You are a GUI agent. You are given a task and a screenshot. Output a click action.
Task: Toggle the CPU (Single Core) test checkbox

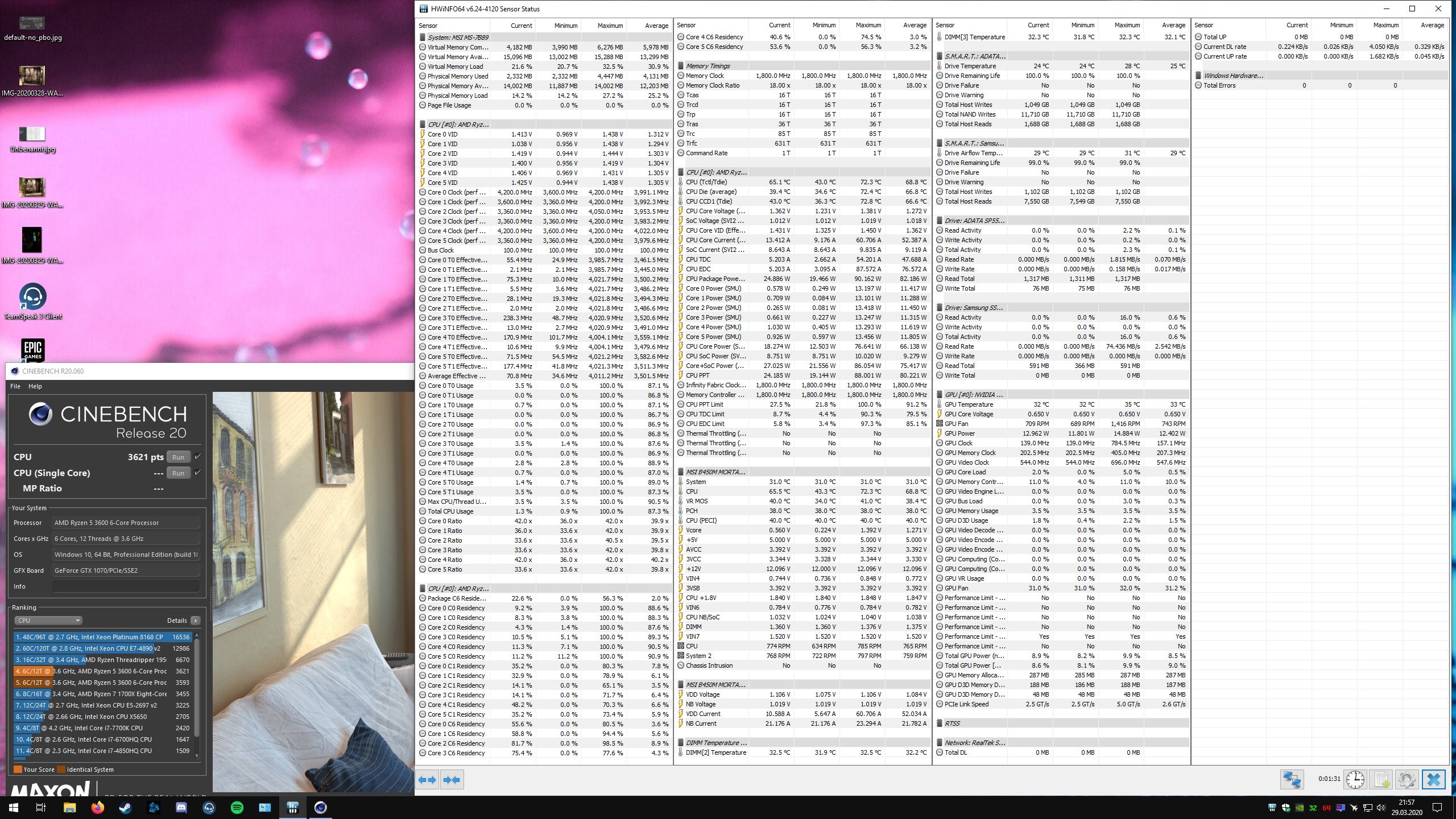(x=197, y=473)
